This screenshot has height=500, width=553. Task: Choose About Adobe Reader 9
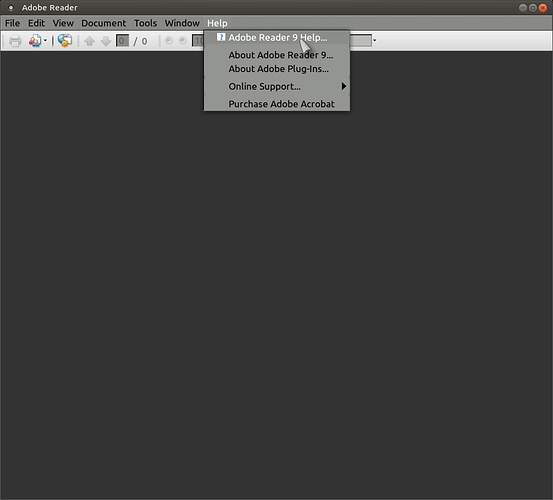pyautogui.click(x=277, y=55)
